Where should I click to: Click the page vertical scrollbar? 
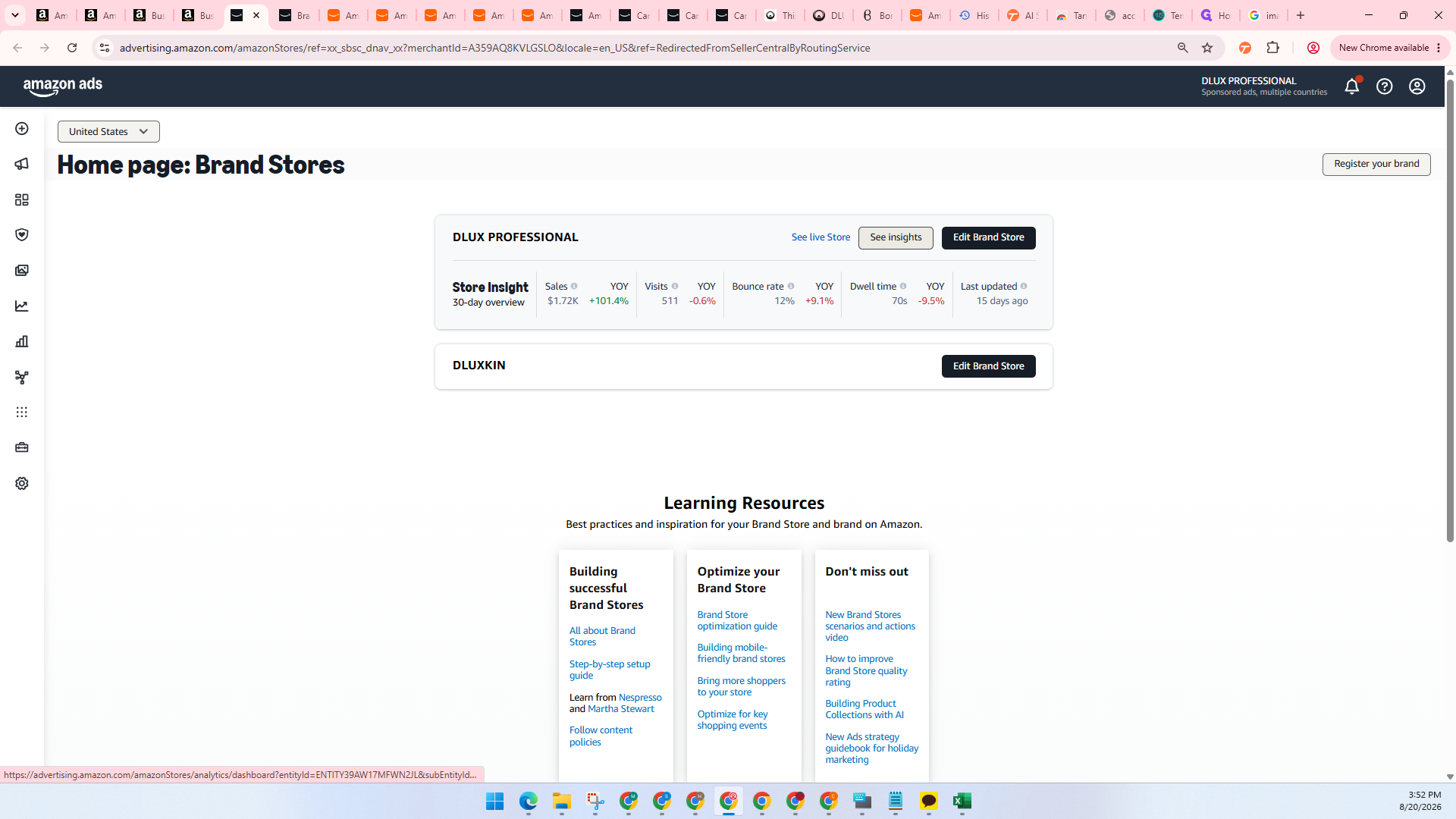pyautogui.click(x=1450, y=311)
